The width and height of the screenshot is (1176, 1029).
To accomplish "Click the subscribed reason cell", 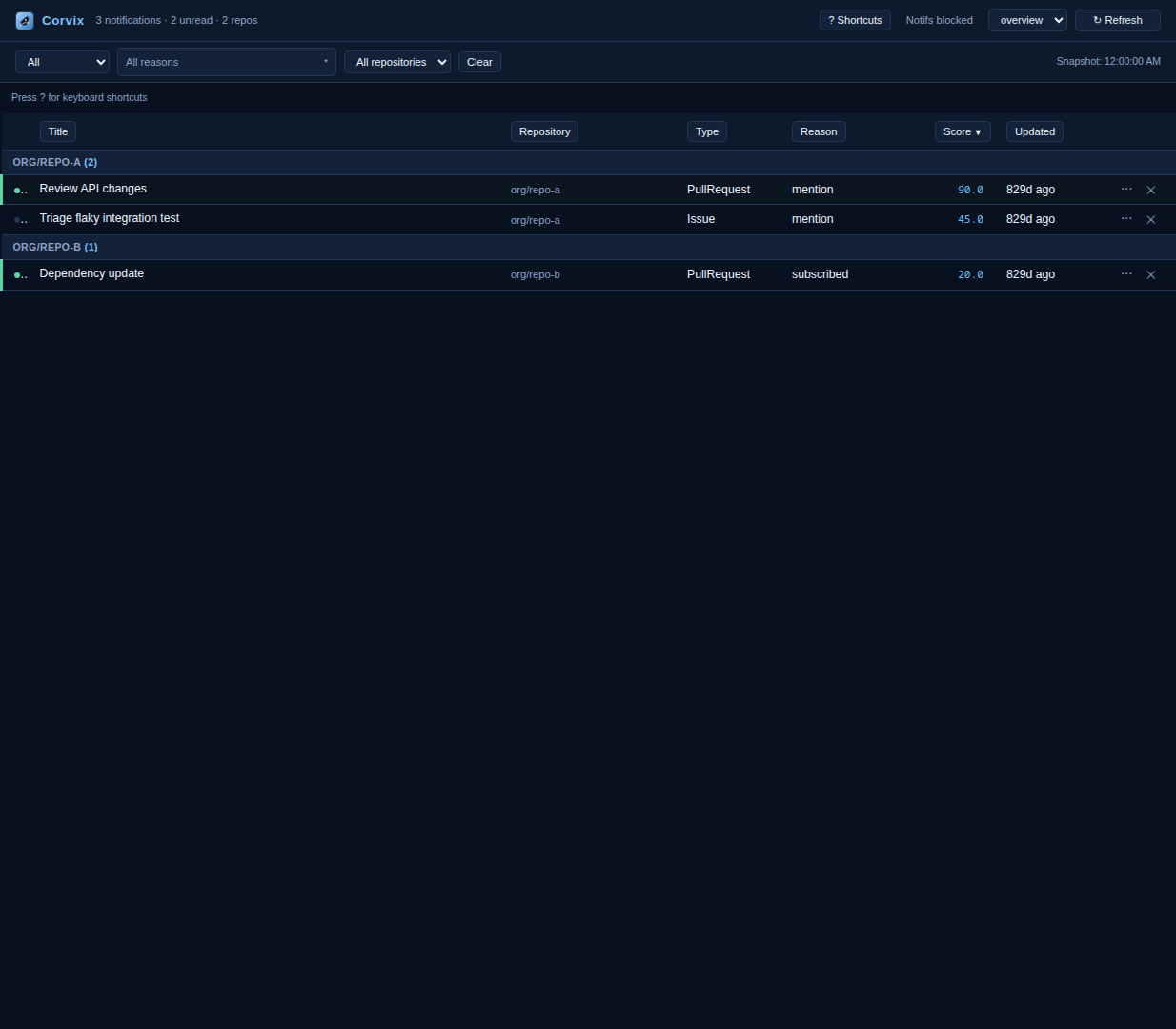I will [x=820, y=274].
